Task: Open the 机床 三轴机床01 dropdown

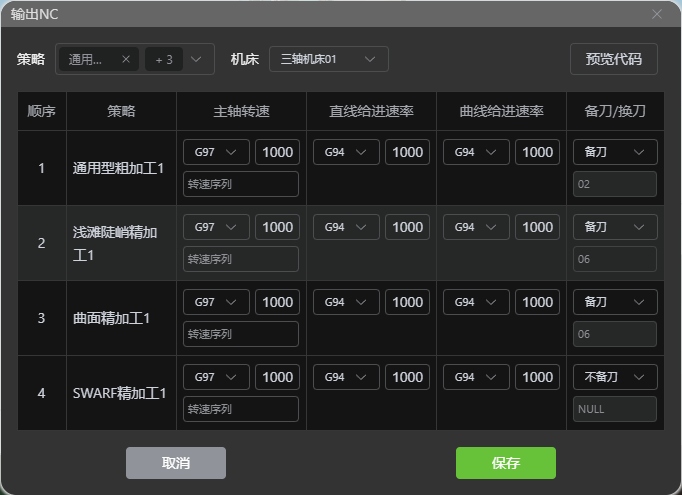Action: pyautogui.click(x=328, y=59)
